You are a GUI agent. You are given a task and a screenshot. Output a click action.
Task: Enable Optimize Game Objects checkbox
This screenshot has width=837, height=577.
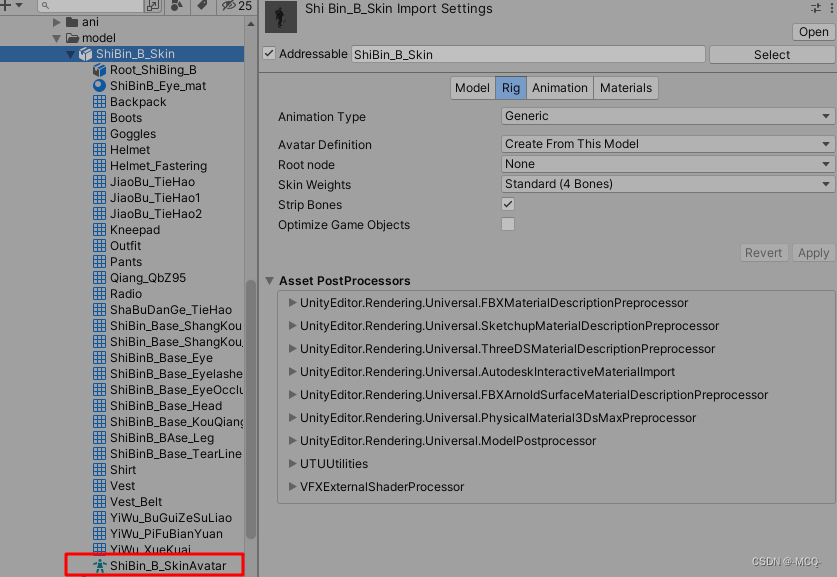pos(508,224)
